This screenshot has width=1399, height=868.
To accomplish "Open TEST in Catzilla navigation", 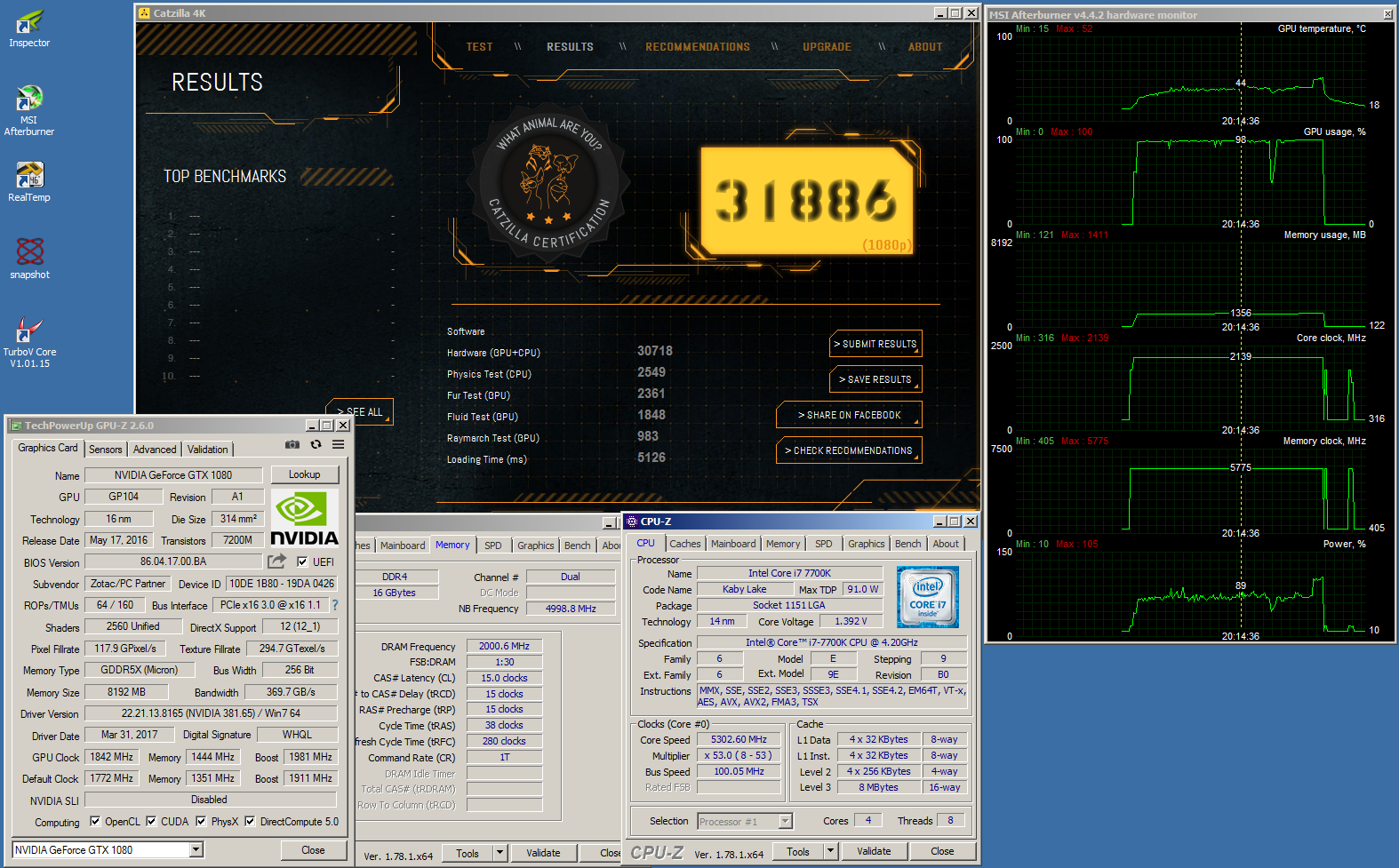I will point(480,47).
